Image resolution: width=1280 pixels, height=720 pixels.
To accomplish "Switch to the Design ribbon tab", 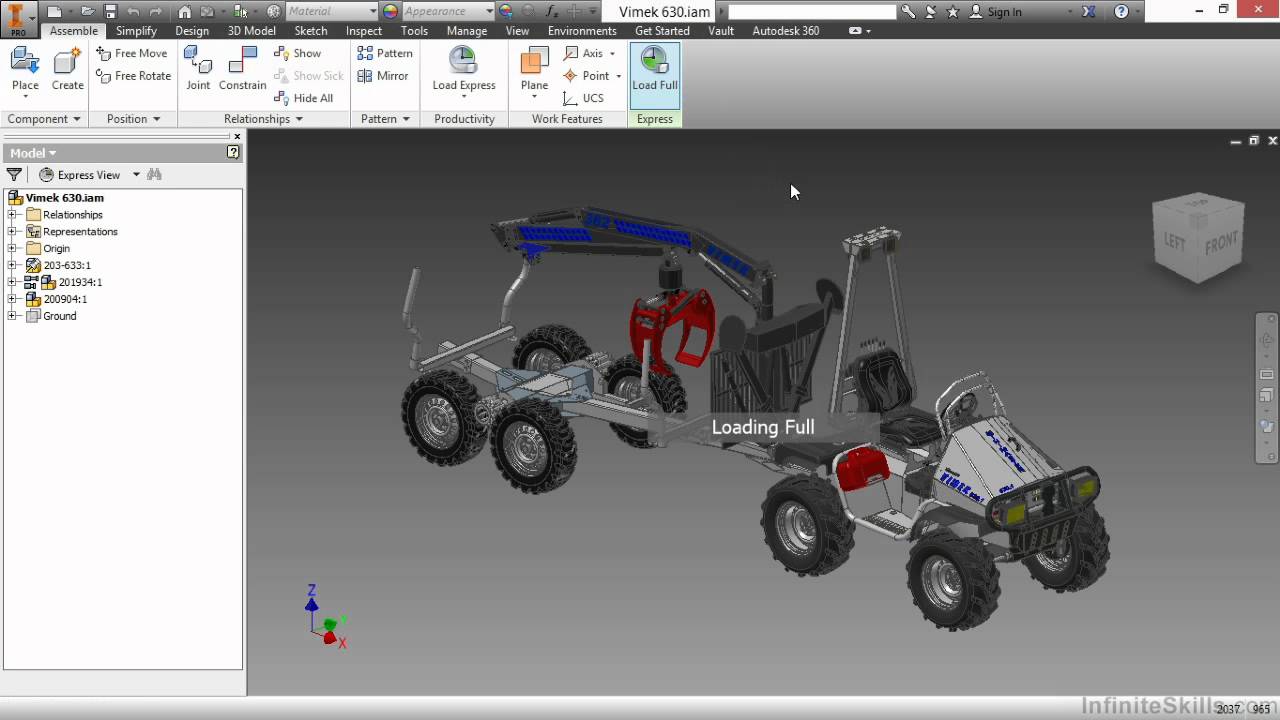I will pos(192,31).
